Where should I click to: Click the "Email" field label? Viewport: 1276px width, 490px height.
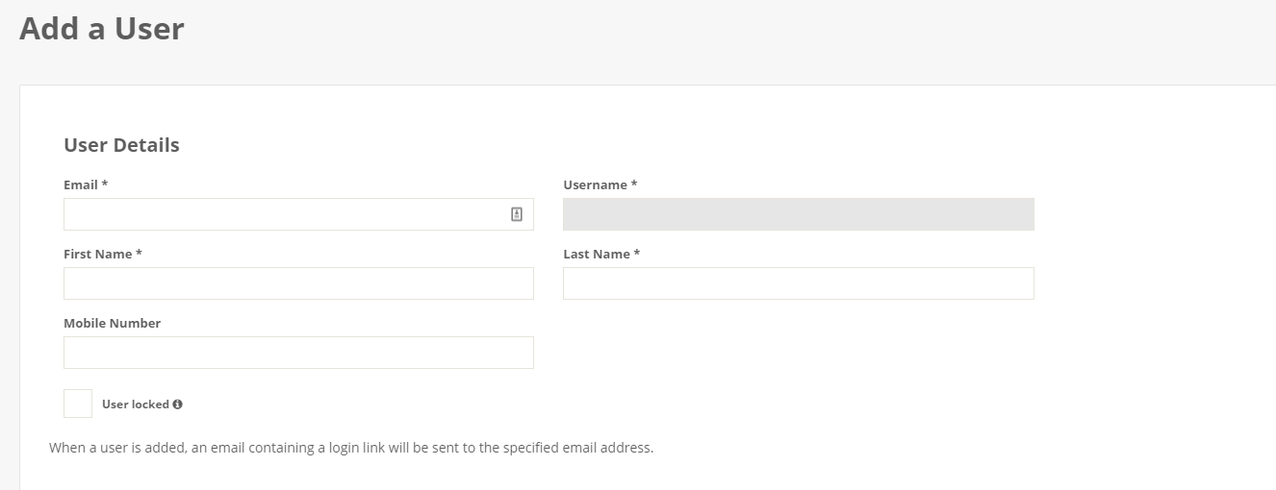click(80, 185)
